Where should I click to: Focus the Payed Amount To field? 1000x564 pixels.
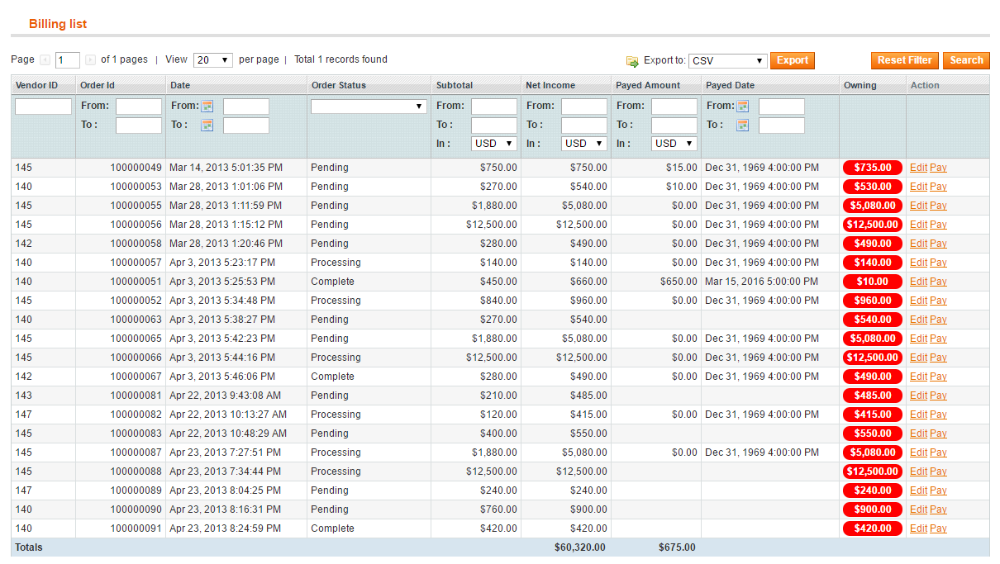point(673,126)
